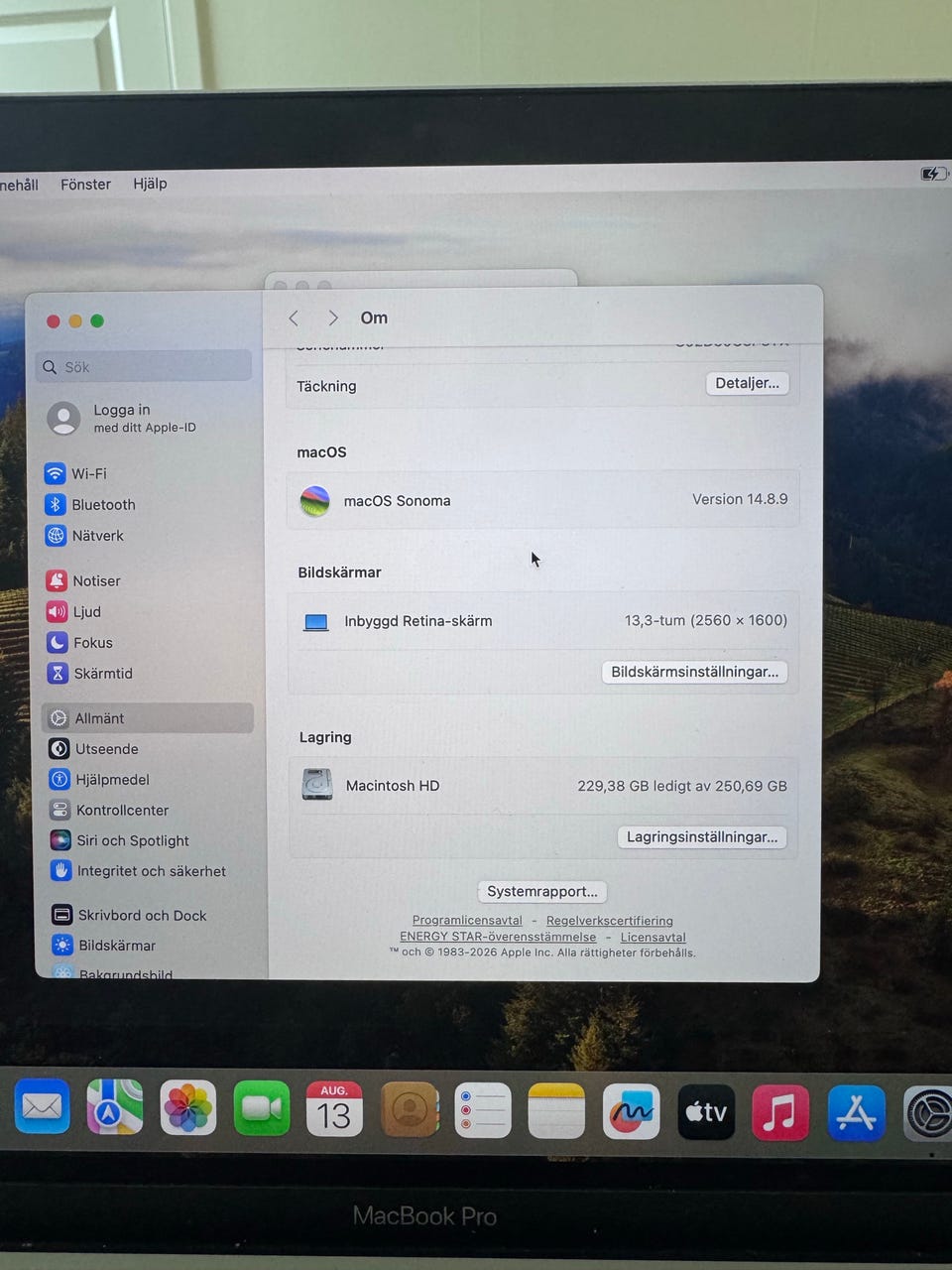
Task: Click the Detaljer... button for Täckning
Action: [748, 383]
